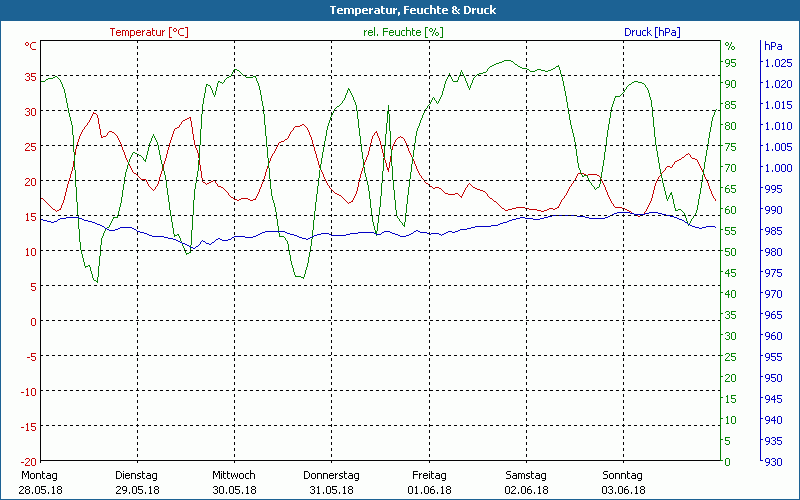Click the red temperature peak on Monday
Viewport: 800px width, 500px height.
[94, 113]
